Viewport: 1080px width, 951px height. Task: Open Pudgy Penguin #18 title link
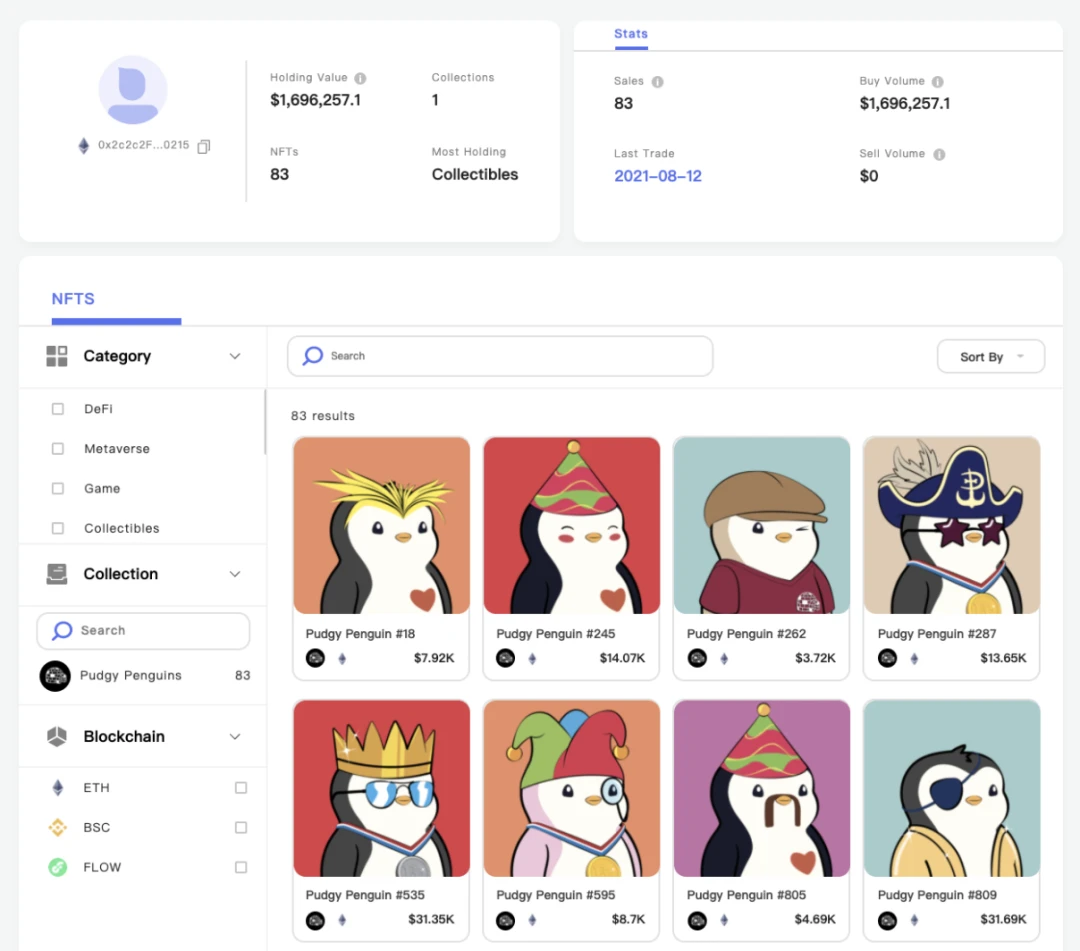click(360, 634)
